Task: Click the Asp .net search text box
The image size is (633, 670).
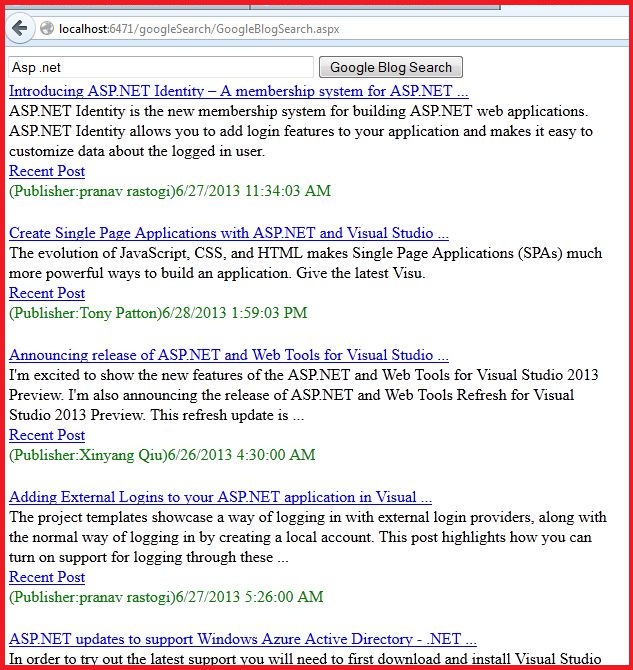Action: pos(161,68)
